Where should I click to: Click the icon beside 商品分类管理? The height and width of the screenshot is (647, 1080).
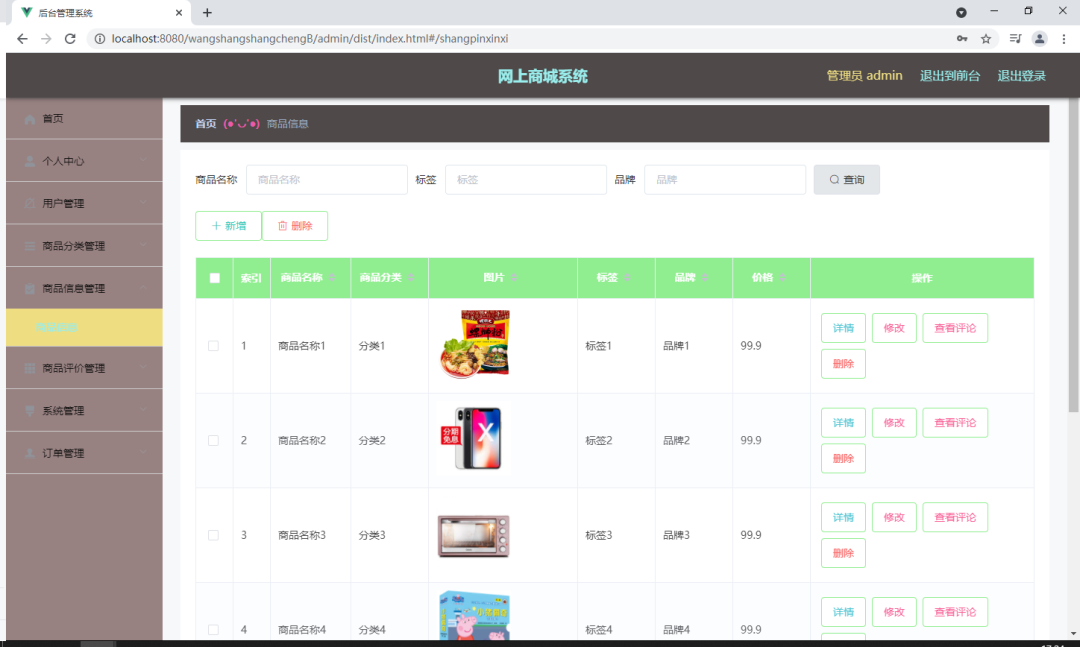pos(30,246)
